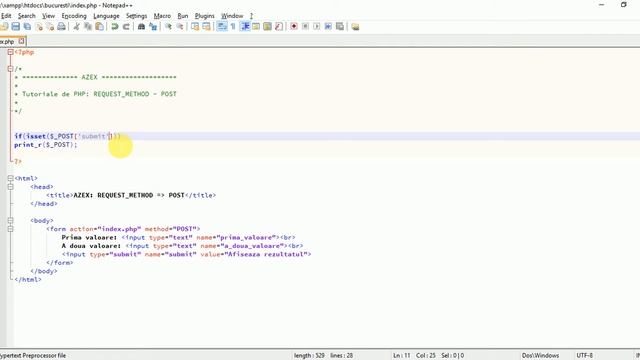Collapse the <?php block fold marker
640x360 pixels.
[11, 52]
